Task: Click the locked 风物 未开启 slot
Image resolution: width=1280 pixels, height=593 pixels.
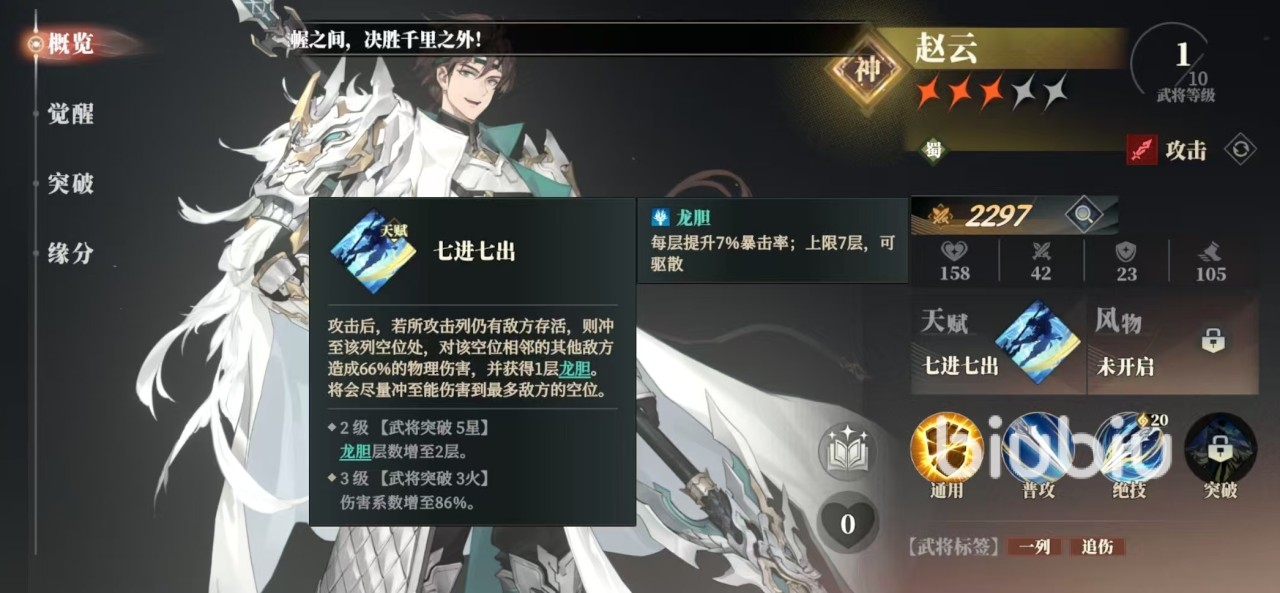Action: (x=1171, y=343)
